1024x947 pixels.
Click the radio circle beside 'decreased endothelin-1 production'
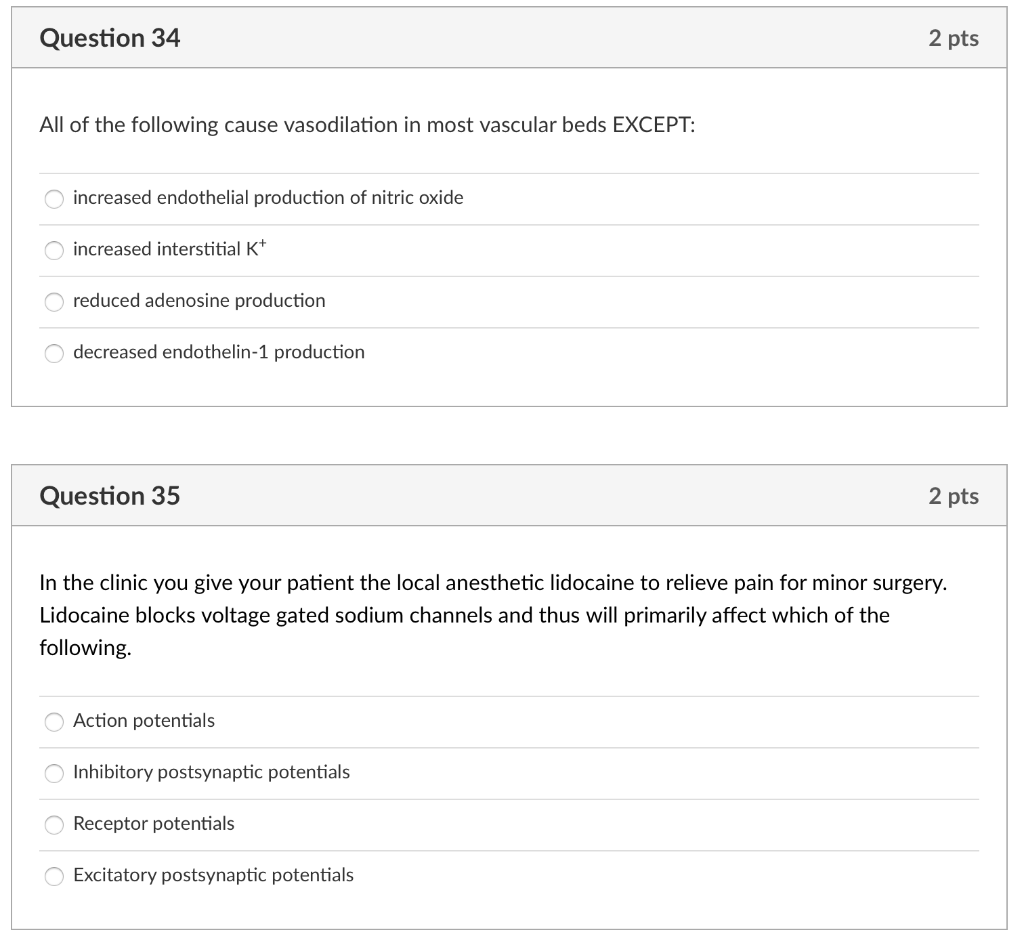click(55, 352)
